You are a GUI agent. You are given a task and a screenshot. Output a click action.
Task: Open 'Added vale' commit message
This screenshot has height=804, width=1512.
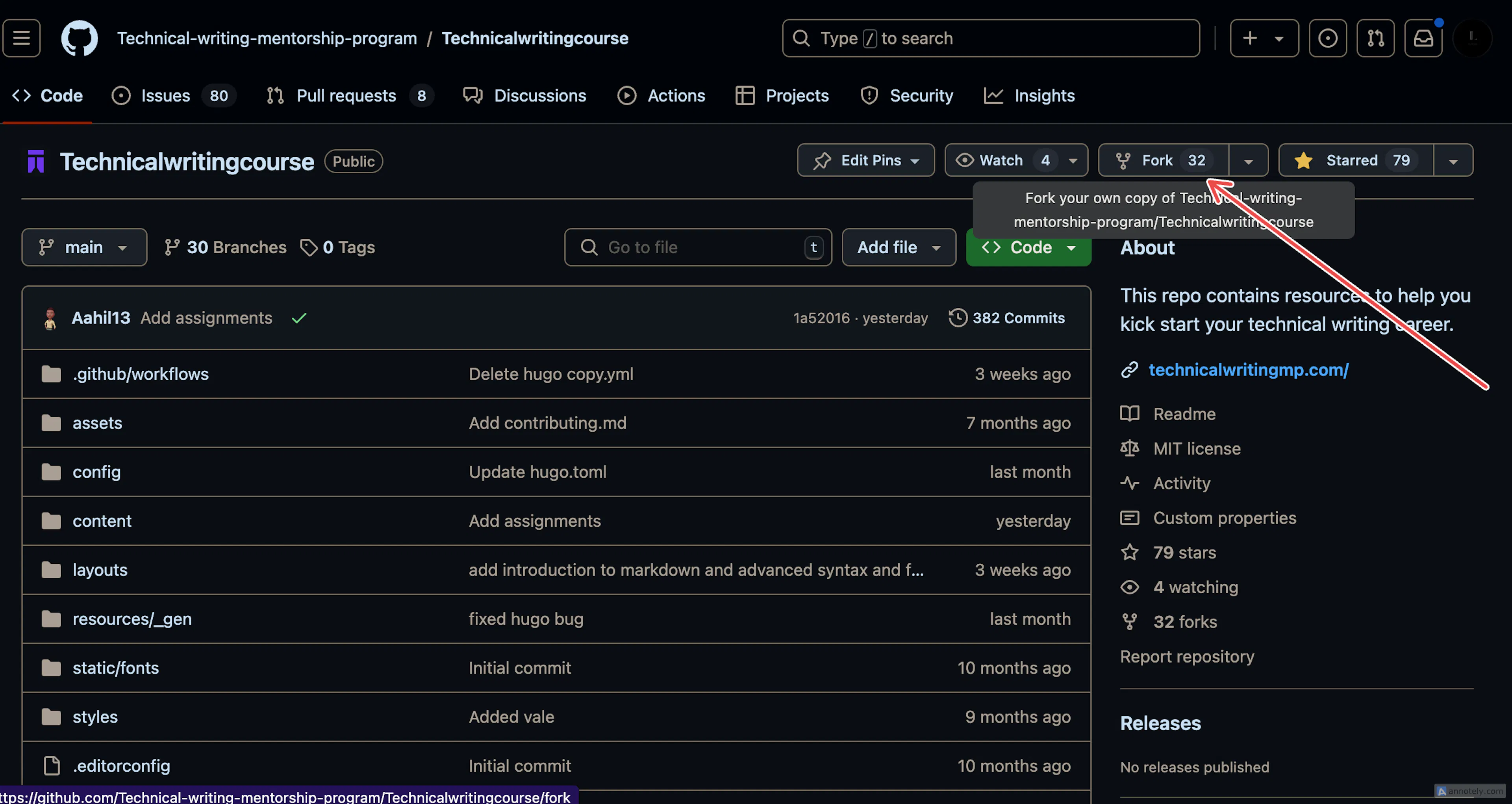[x=511, y=717]
